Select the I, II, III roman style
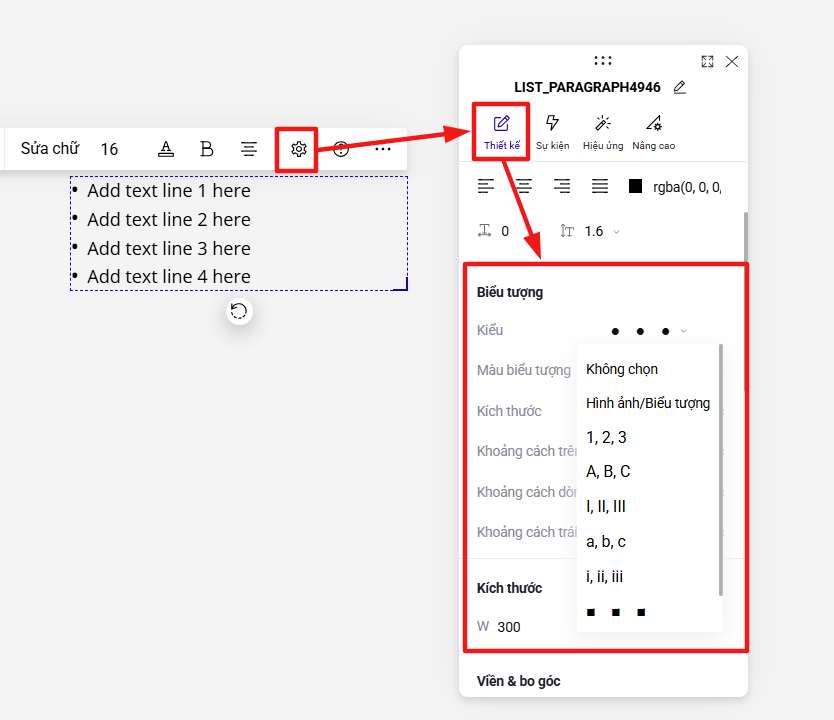This screenshot has height=720, width=834. coord(605,506)
